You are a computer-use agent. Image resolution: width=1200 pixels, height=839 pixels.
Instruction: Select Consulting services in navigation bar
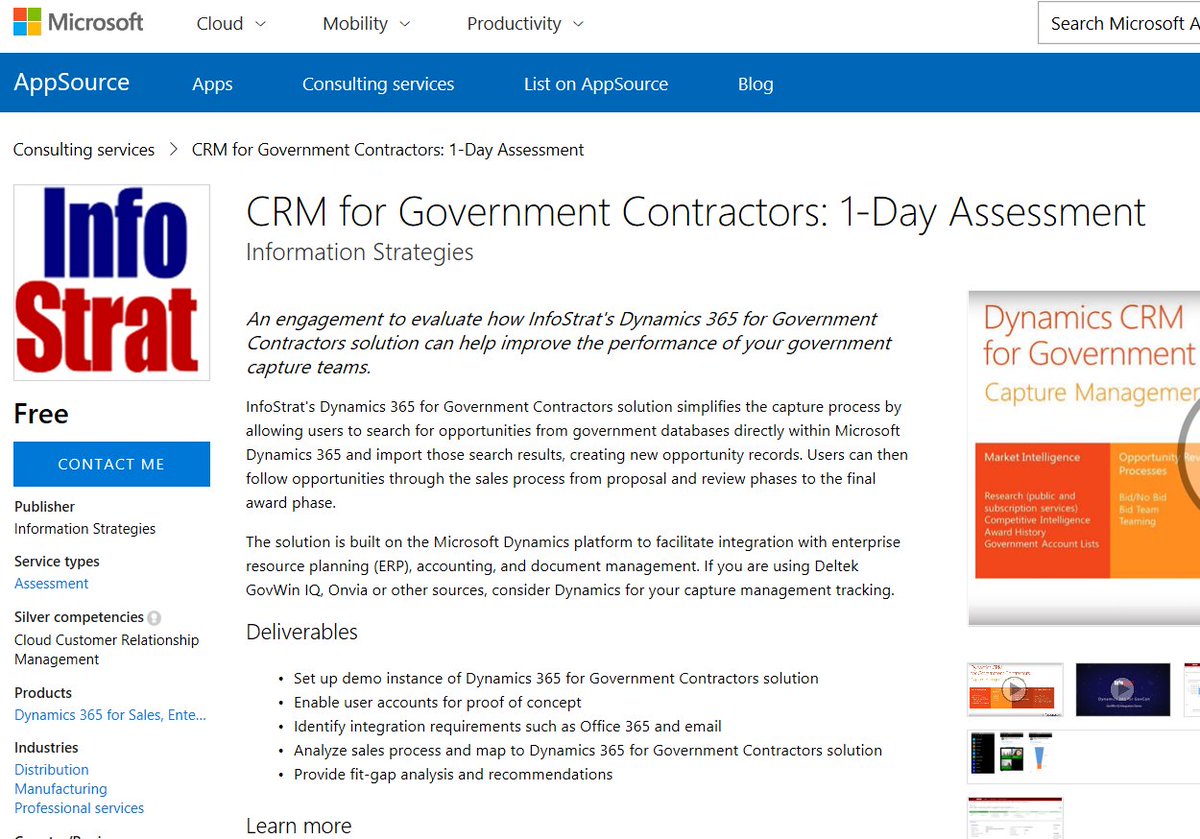pos(378,84)
